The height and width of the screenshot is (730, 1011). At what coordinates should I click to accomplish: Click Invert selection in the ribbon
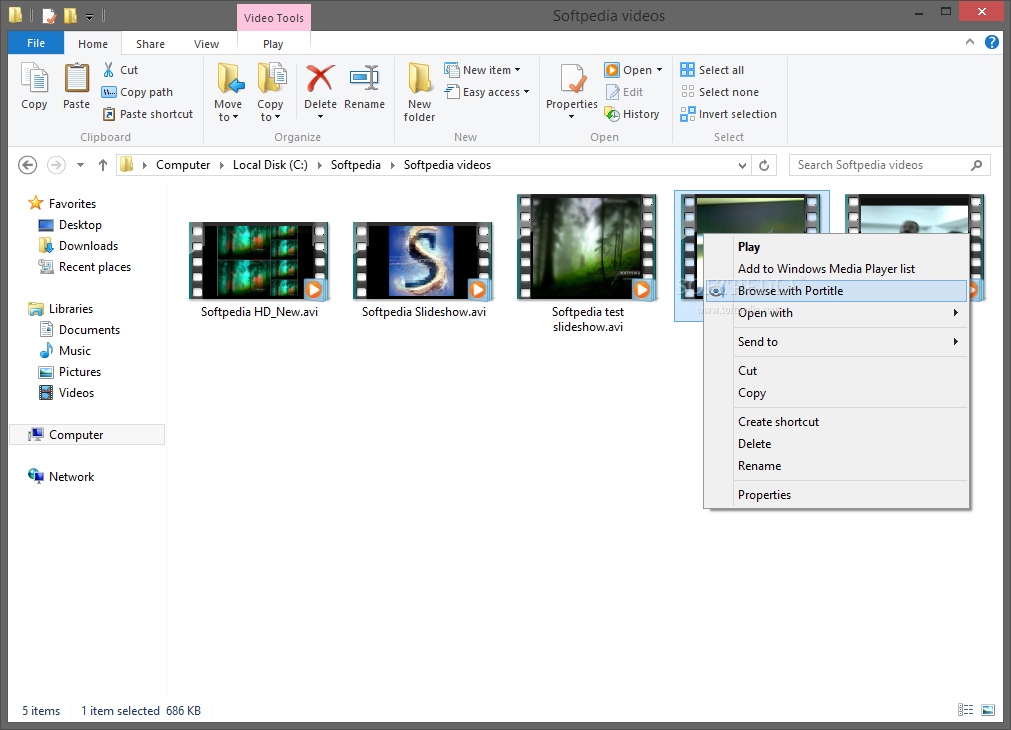[729, 114]
